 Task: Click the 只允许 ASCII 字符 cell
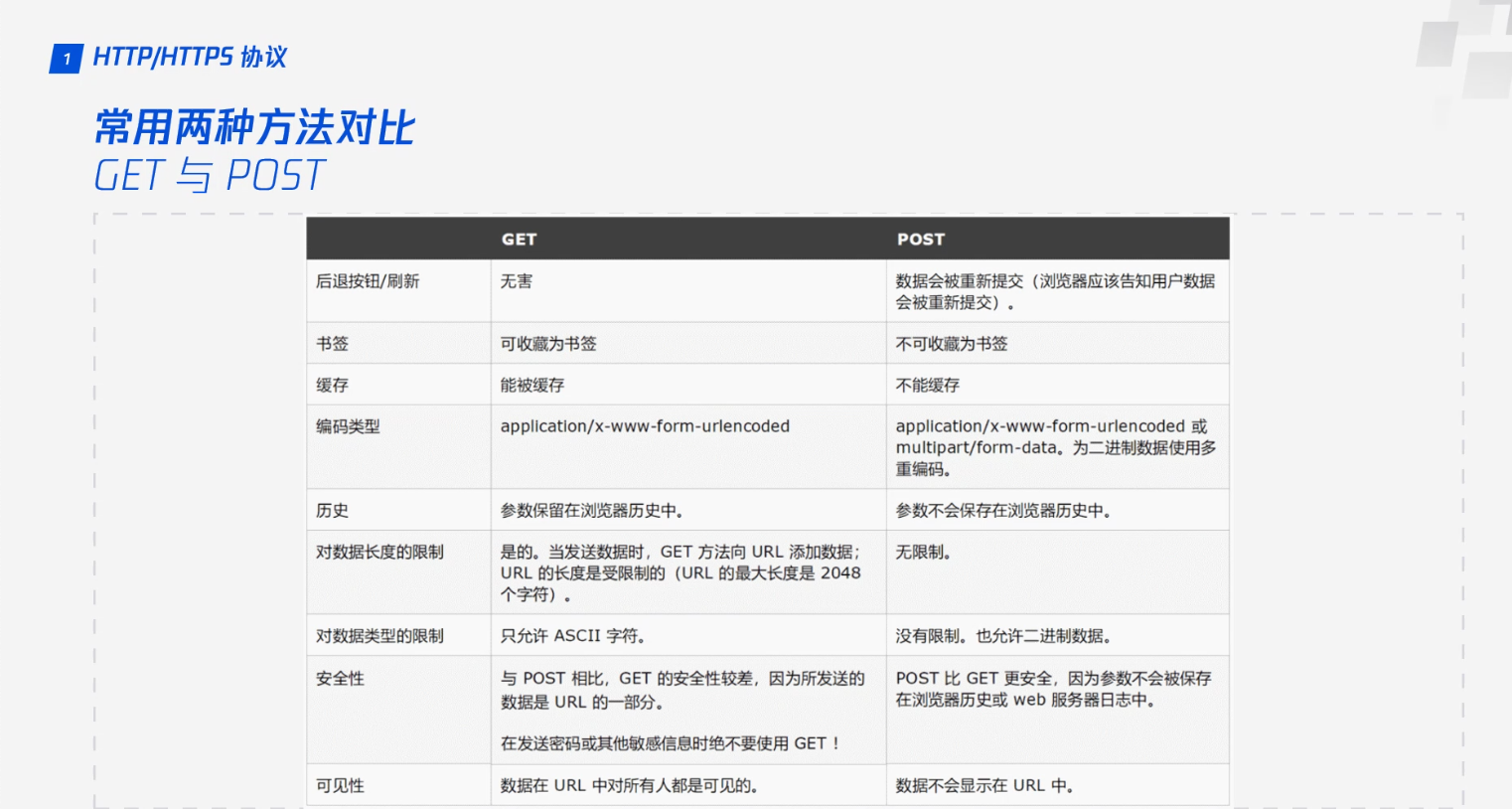pos(573,636)
